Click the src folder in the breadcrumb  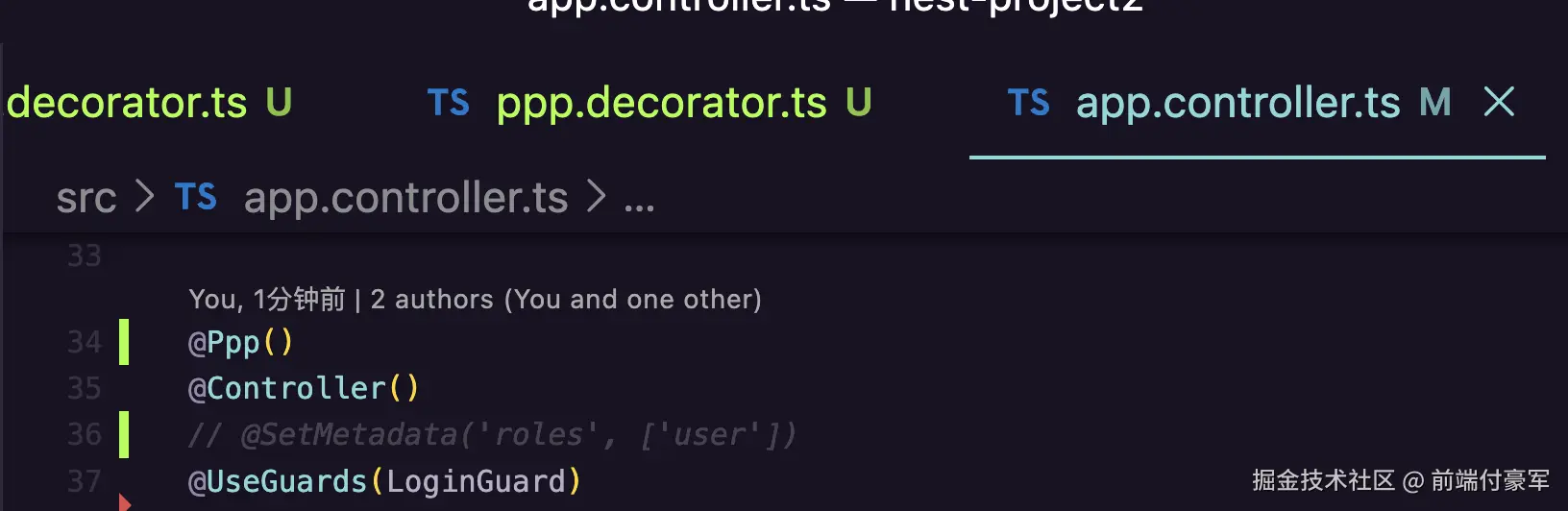[x=86, y=199]
